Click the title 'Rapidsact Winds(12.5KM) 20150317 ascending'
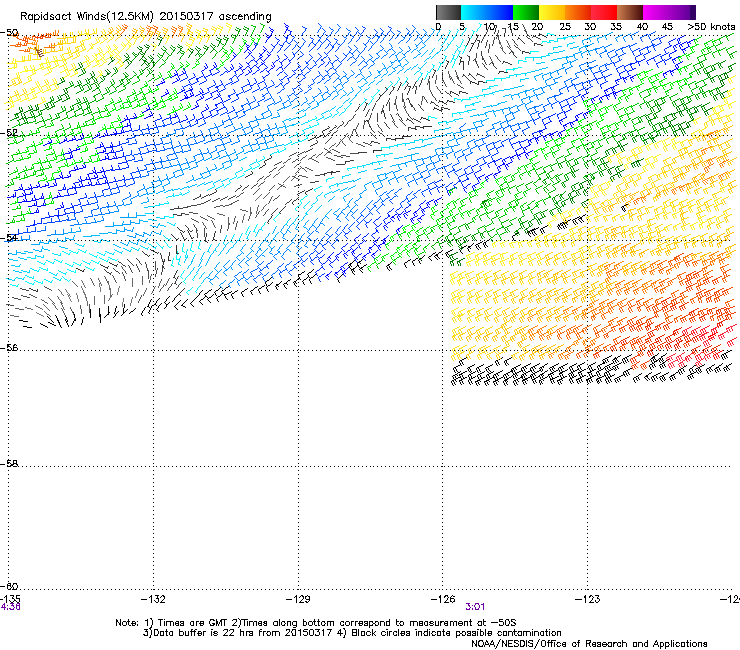The height and width of the screenshot is (650, 740). pos(146,17)
